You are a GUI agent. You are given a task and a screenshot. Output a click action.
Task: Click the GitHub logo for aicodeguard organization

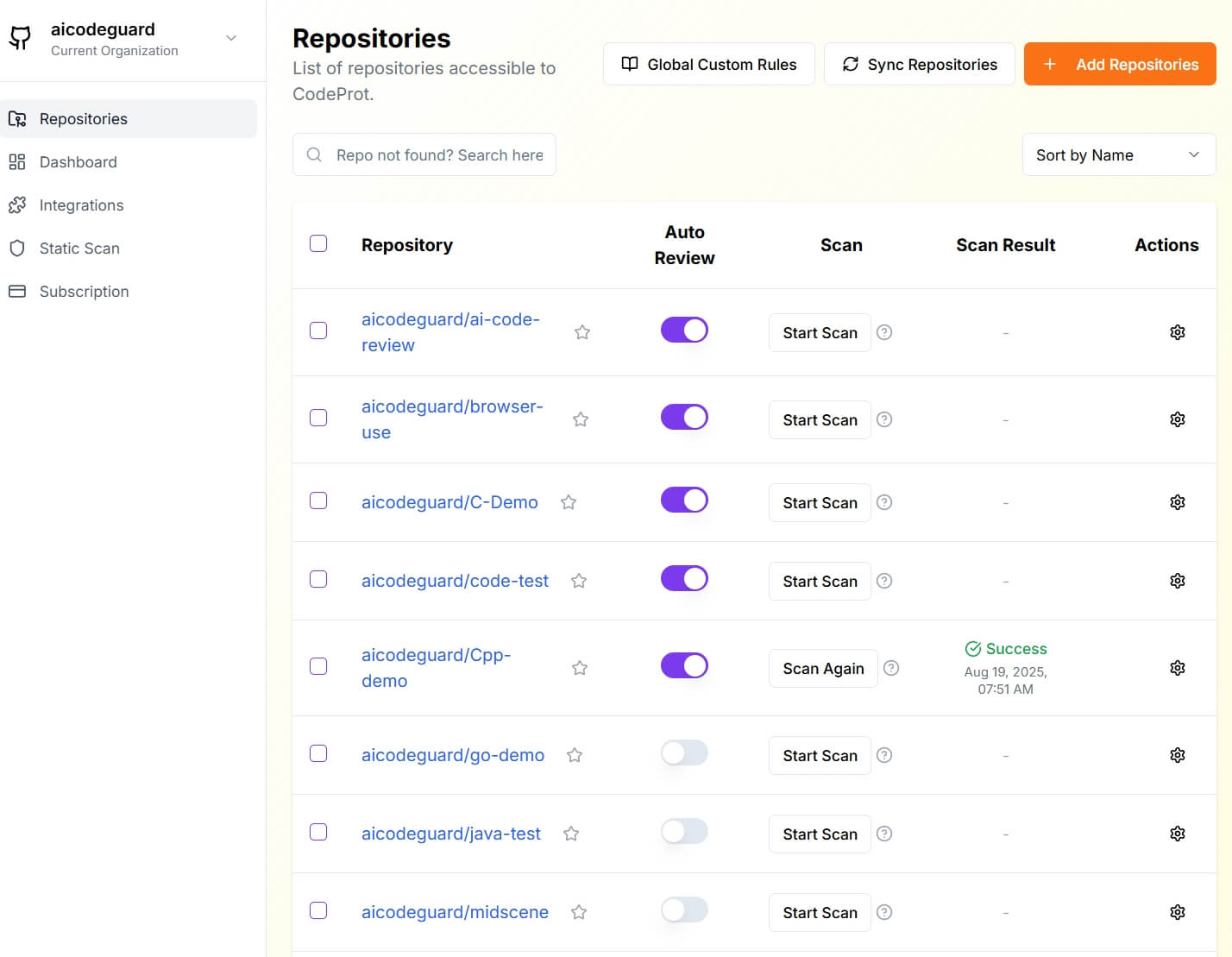tap(19, 37)
